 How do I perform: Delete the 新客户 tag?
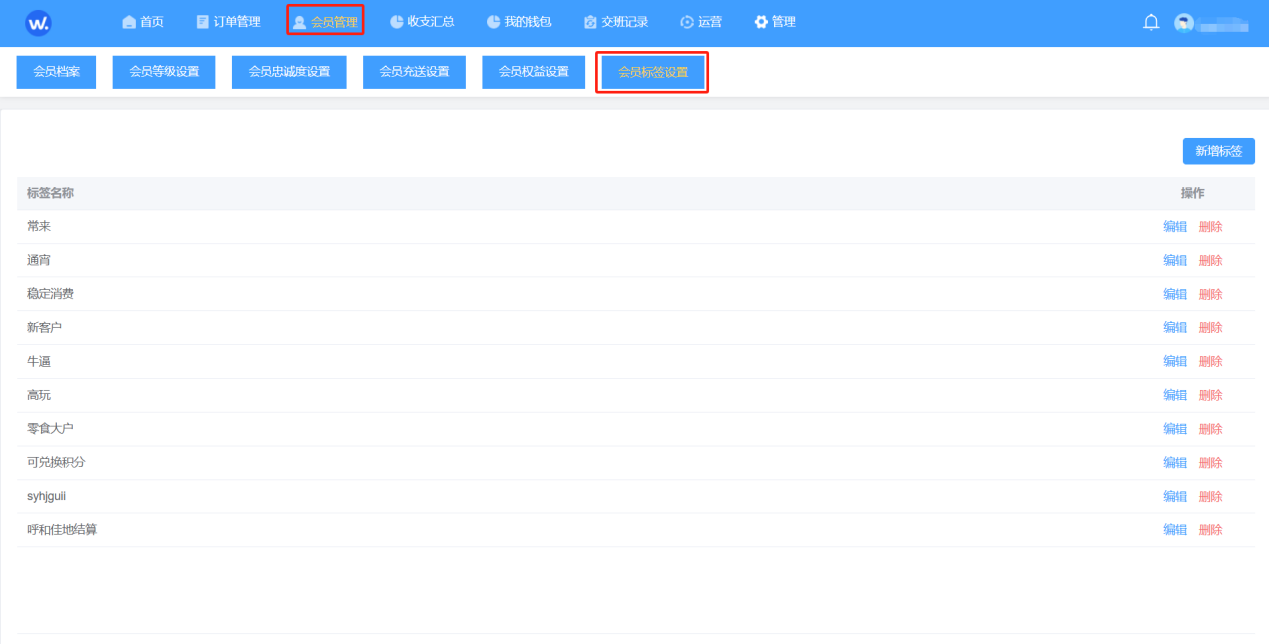1210,328
